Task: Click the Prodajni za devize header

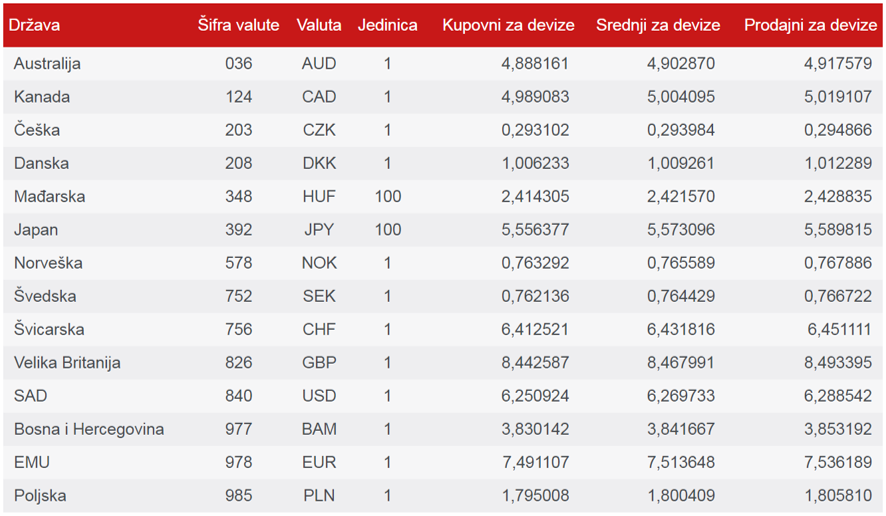Action: pyautogui.click(x=810, y=25)
